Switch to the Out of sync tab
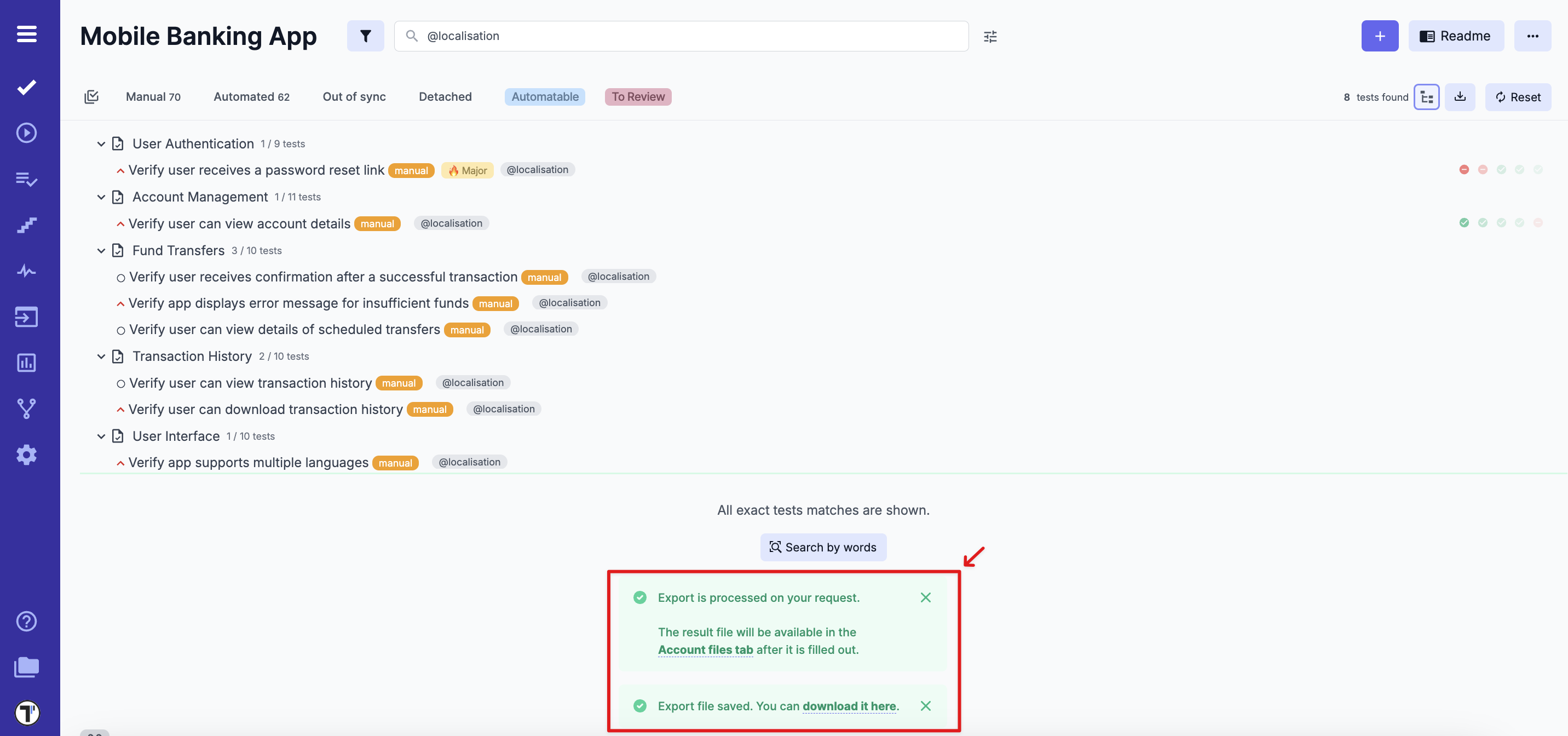1568x736 pixels. click(x=354, y=96)
